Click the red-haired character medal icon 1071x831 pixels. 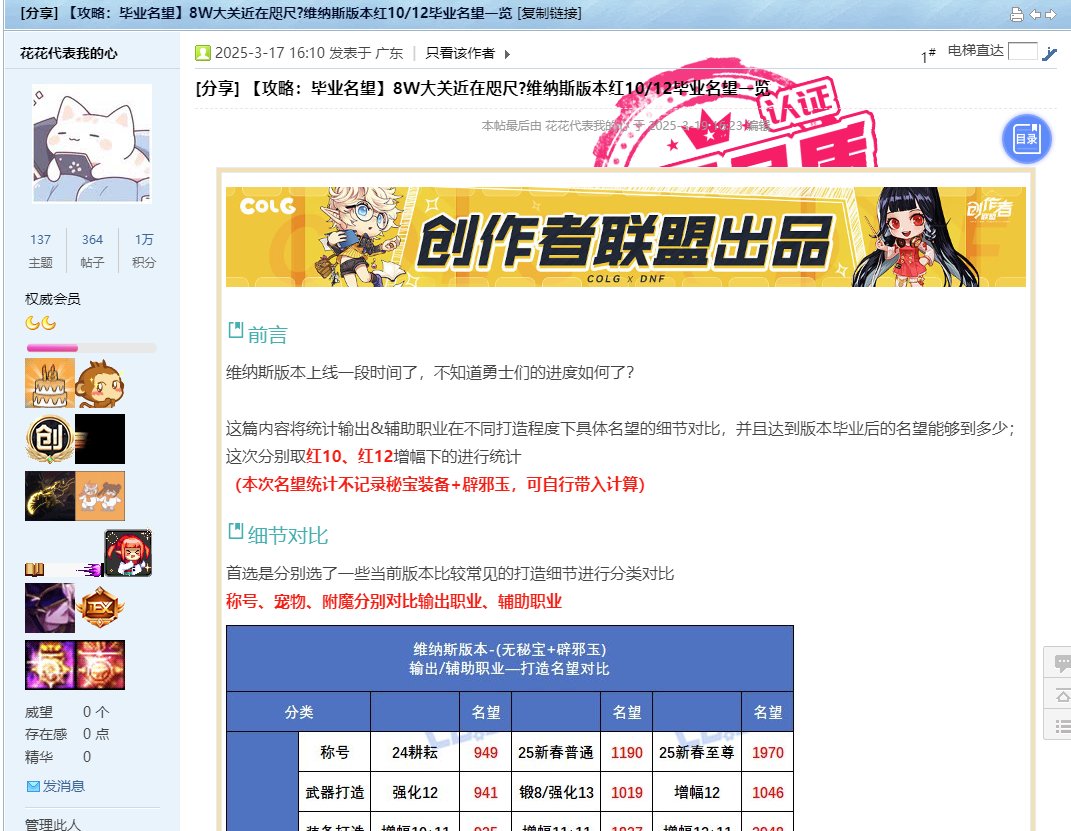coord(128,553)
